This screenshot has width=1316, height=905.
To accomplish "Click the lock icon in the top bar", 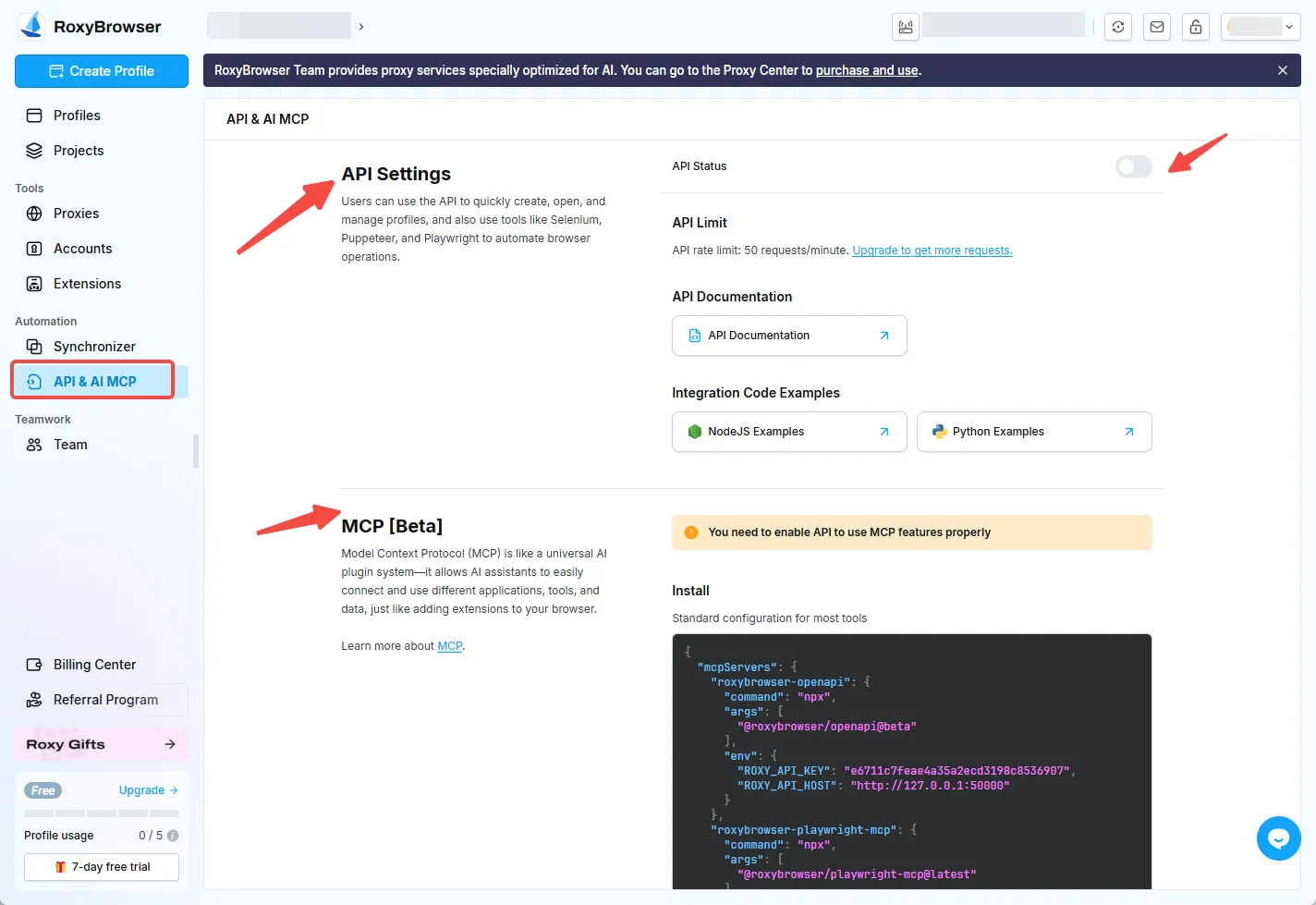I will pos(1196,27).
